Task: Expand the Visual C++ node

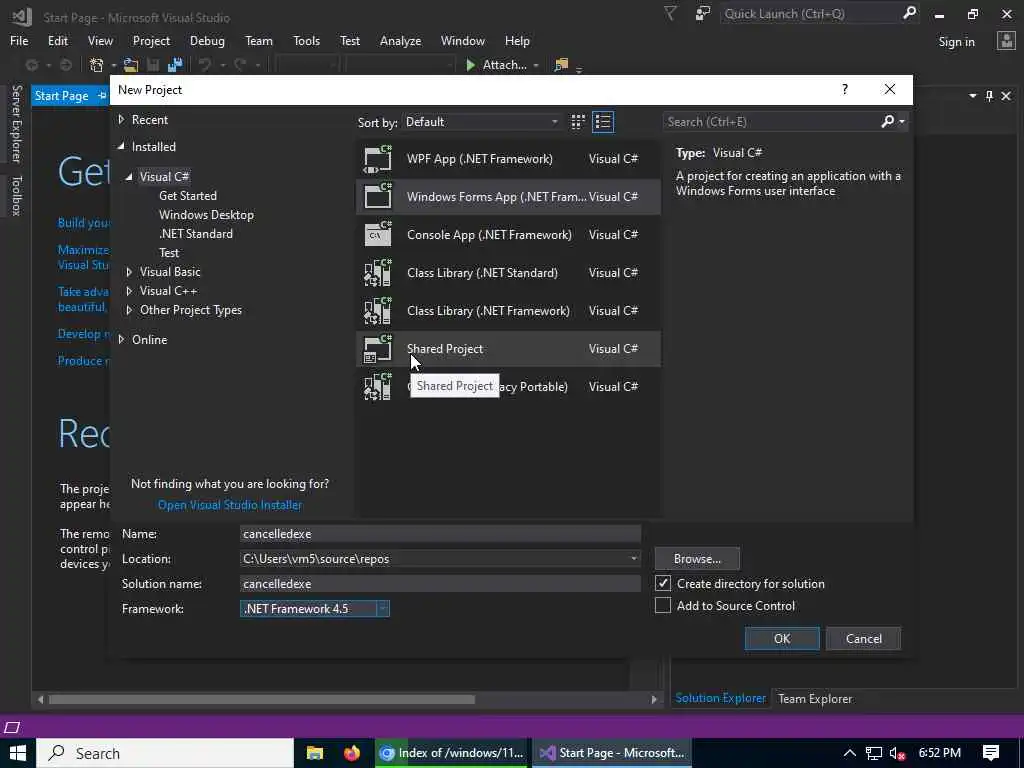Action: coord(129,291)
